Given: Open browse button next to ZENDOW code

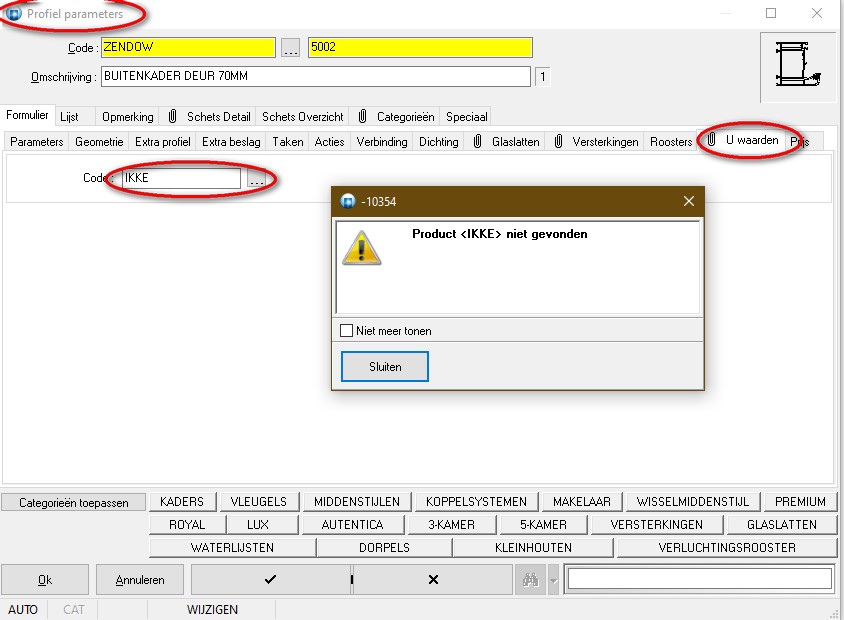Looking at the screenshot, I should [x=290, y=47].
